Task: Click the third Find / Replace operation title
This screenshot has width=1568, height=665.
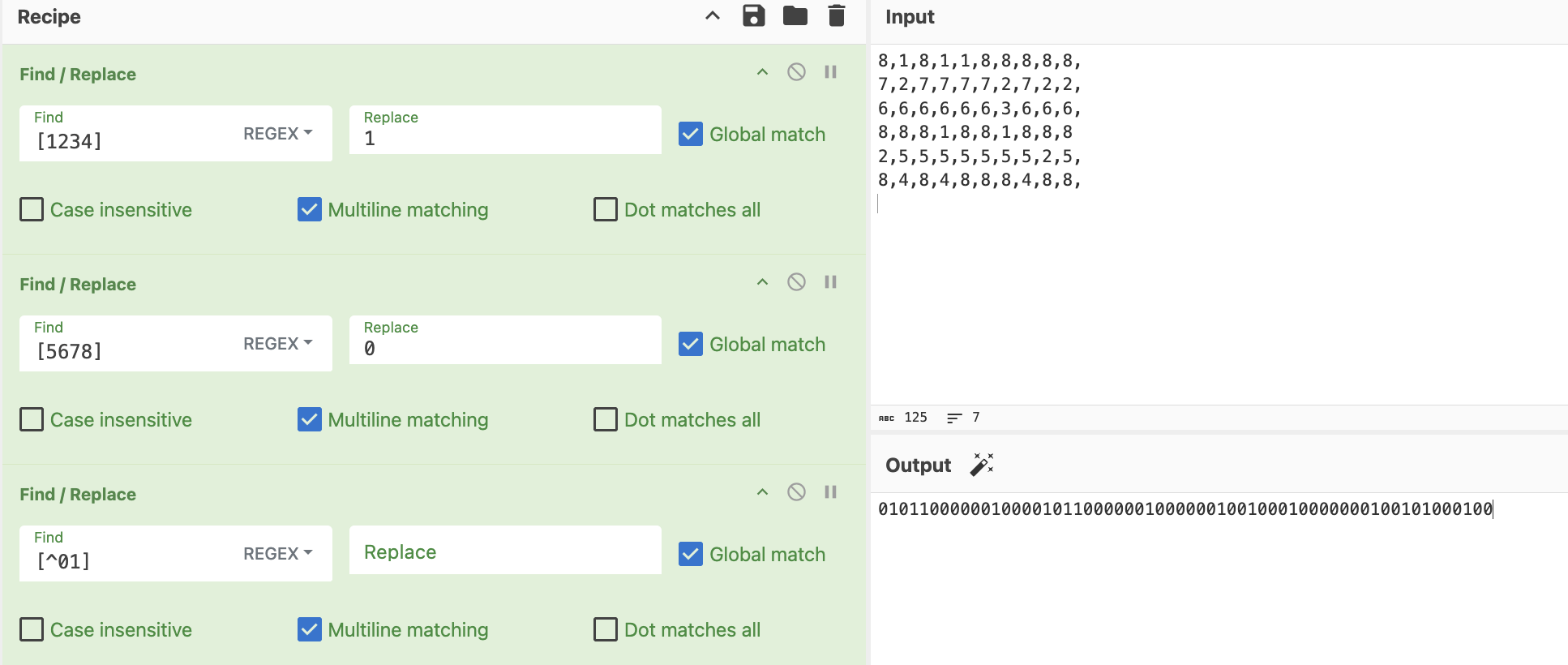Action: click(x=78, y=495)
